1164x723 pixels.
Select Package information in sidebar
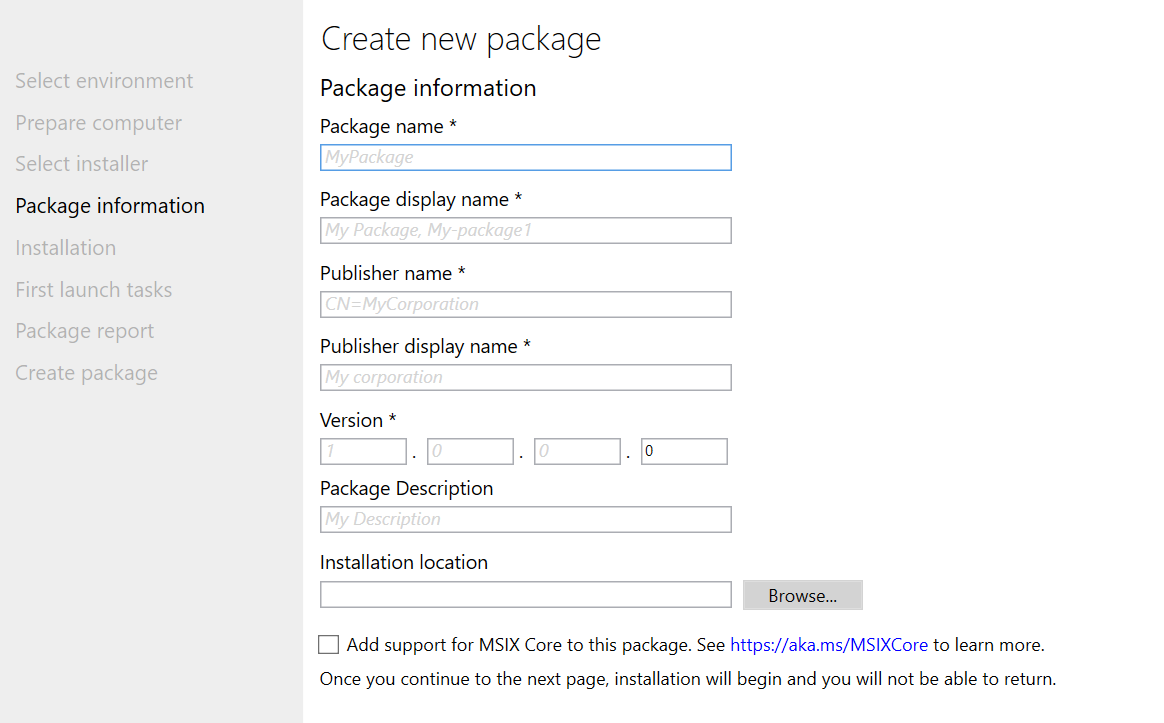pyautogui.click(x=110, y=206)
